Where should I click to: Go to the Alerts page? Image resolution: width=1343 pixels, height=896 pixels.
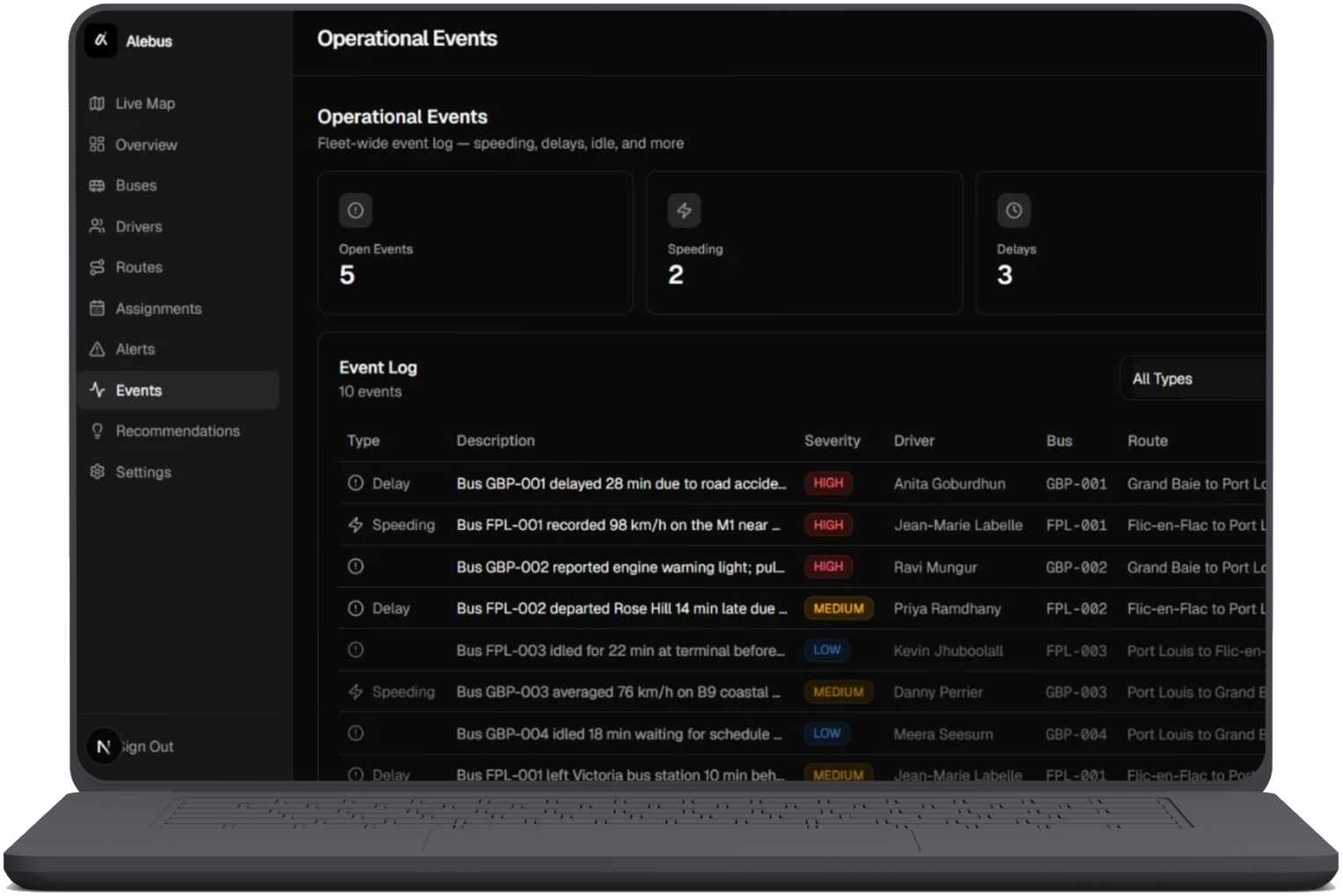point(178,349)
